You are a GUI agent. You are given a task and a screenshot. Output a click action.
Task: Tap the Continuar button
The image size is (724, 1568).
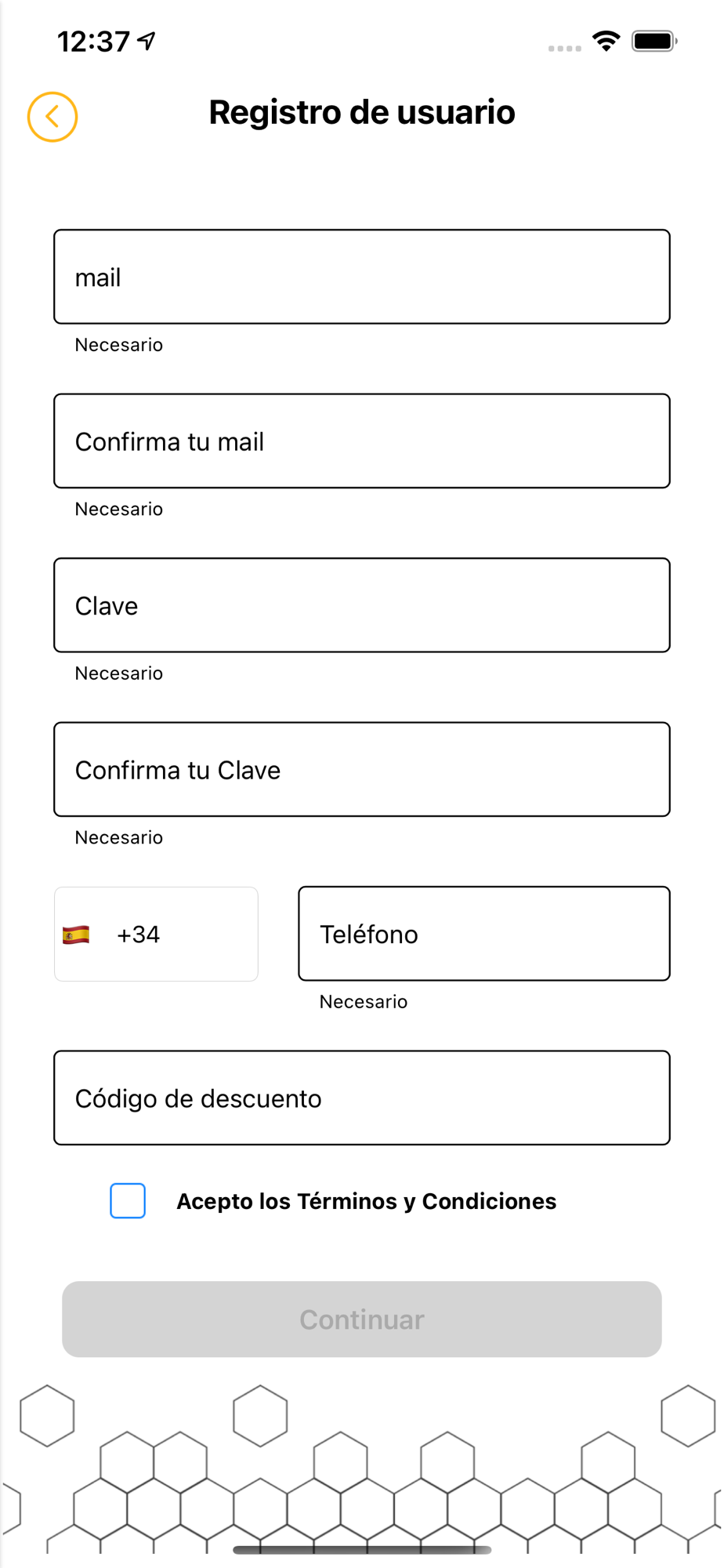[362, 1319]
